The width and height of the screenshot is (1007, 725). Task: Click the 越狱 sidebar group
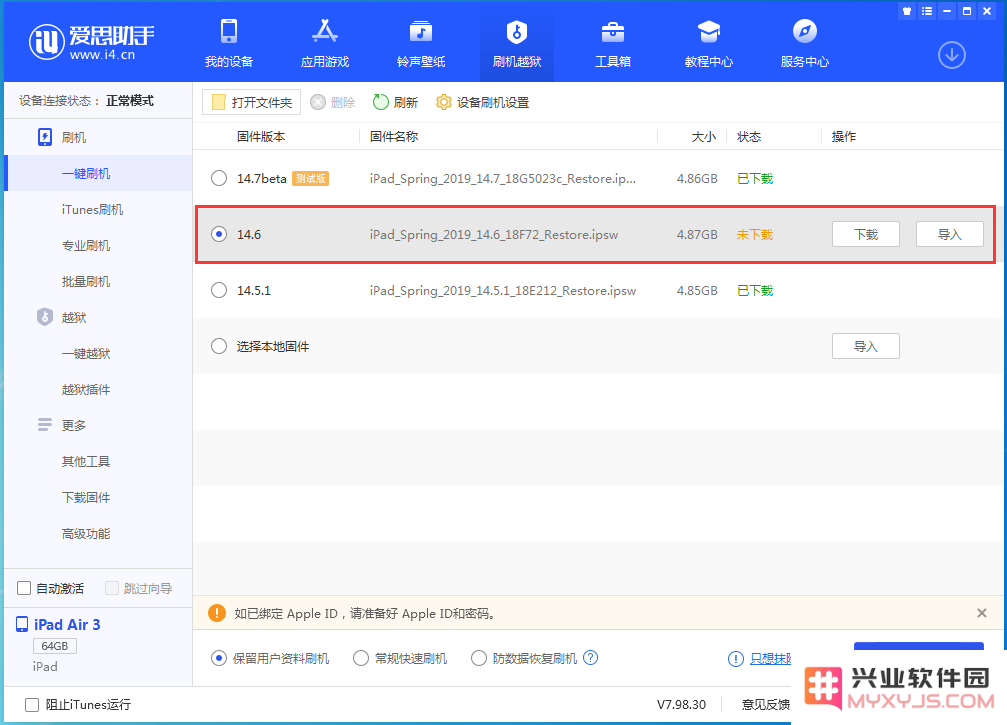[62, 317]
